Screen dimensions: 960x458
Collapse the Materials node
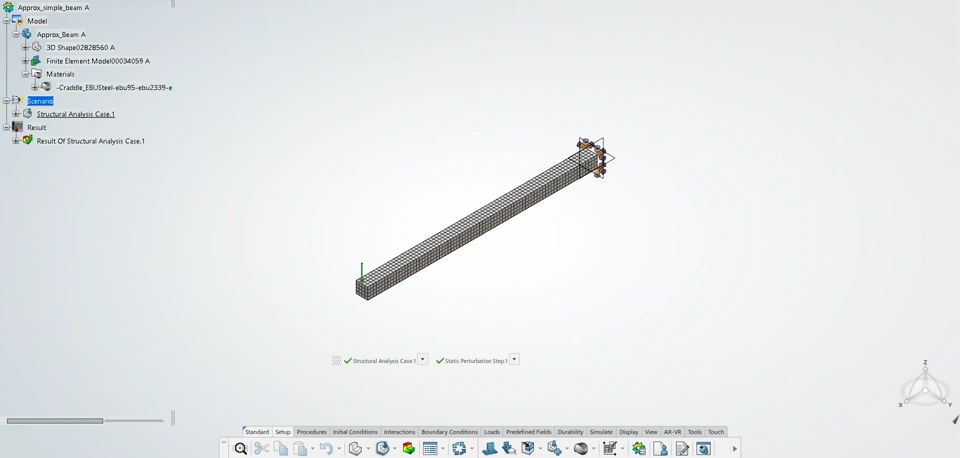[25, 73]
